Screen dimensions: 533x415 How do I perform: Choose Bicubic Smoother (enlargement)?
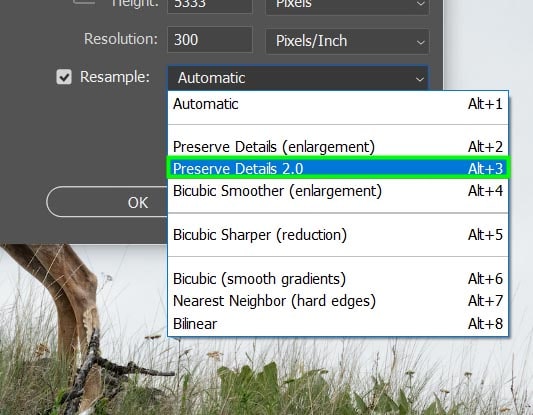(x=338, y=191)
